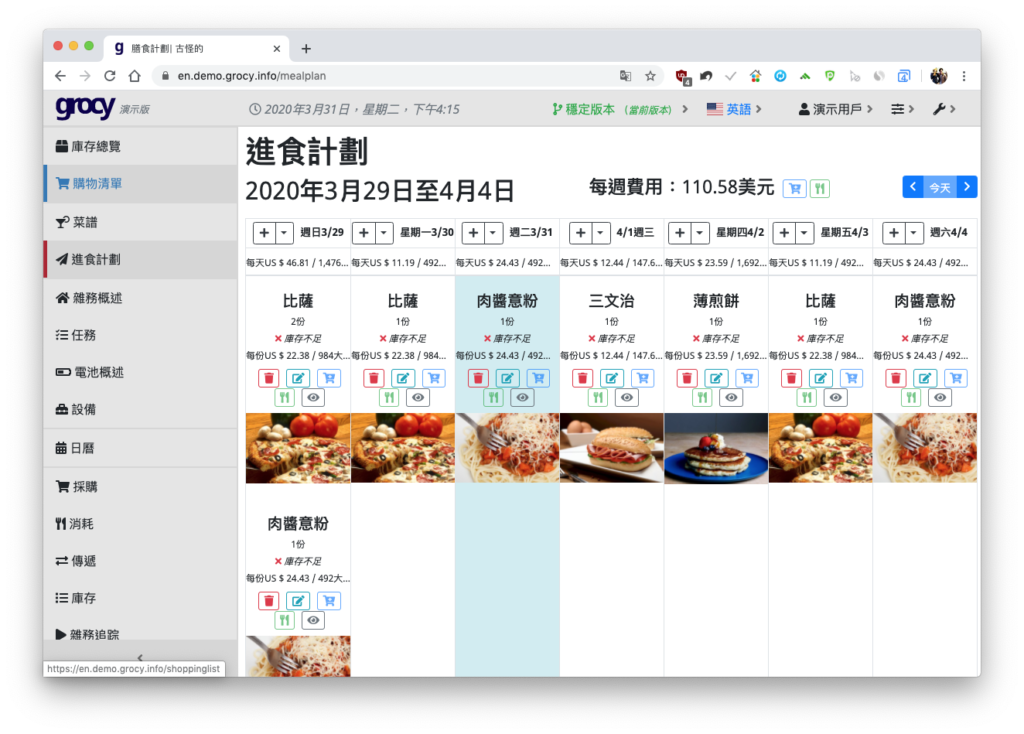This screenshot has width=1024, height=734.
Task: Delete the Monday 3/30 比薩 meal entry
Action: (x=373, y=378)
